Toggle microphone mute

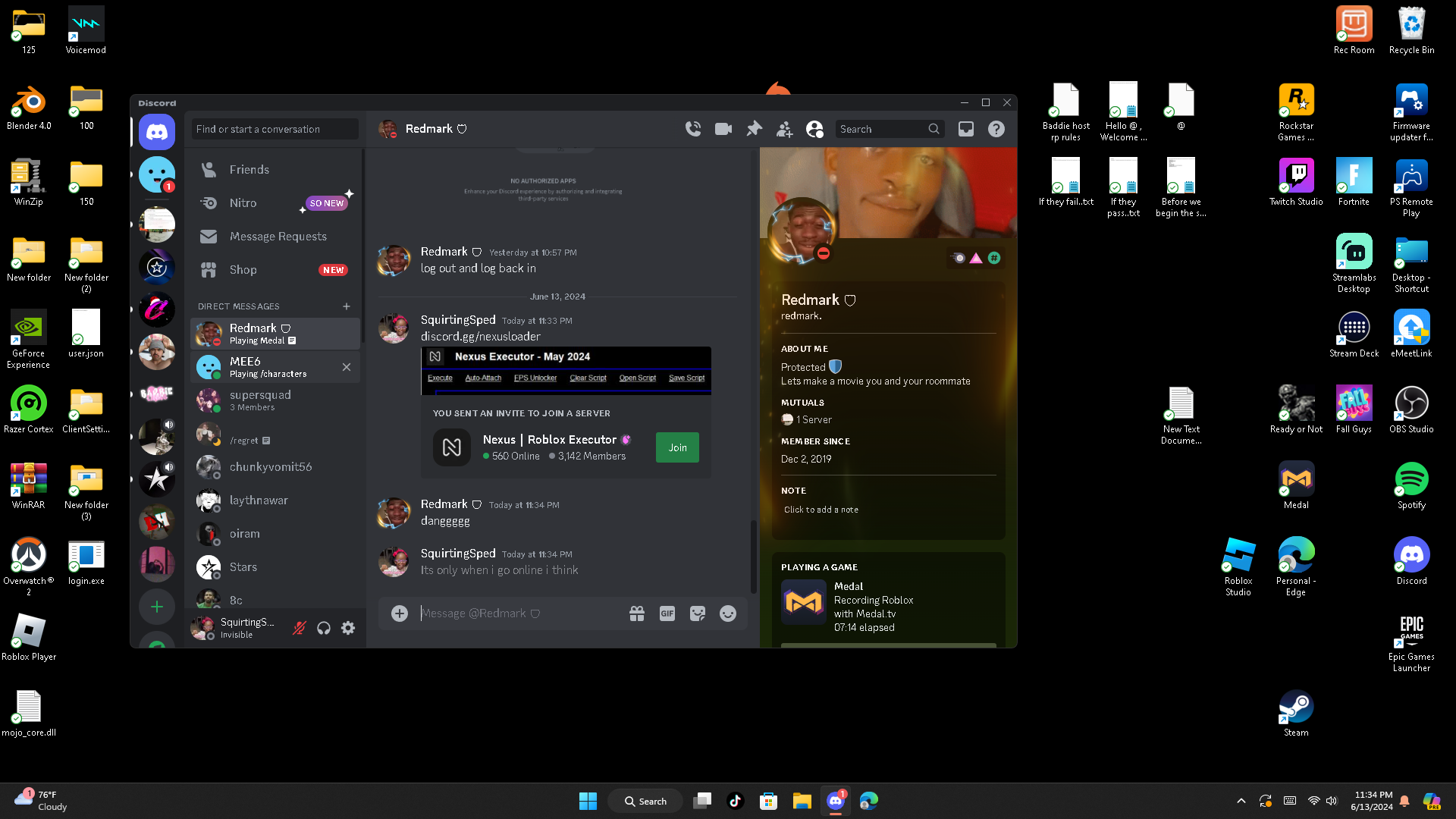(300, 628)
